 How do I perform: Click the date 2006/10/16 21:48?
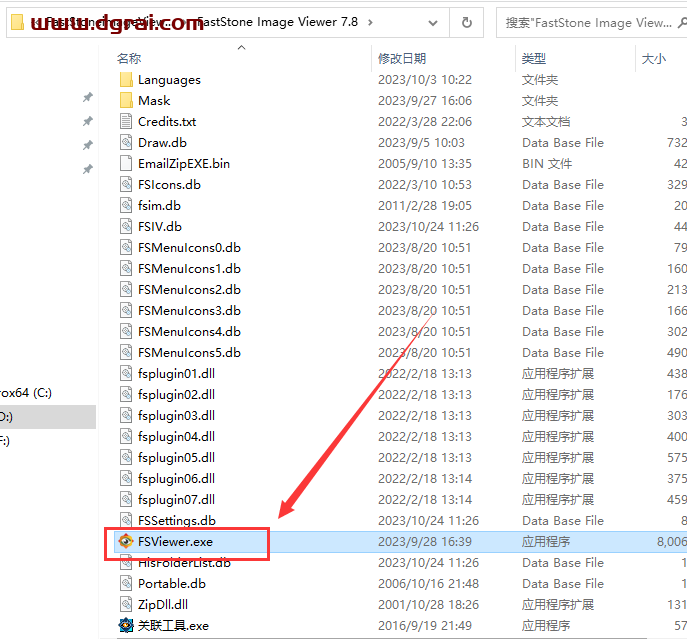click(x=428, y=584)
